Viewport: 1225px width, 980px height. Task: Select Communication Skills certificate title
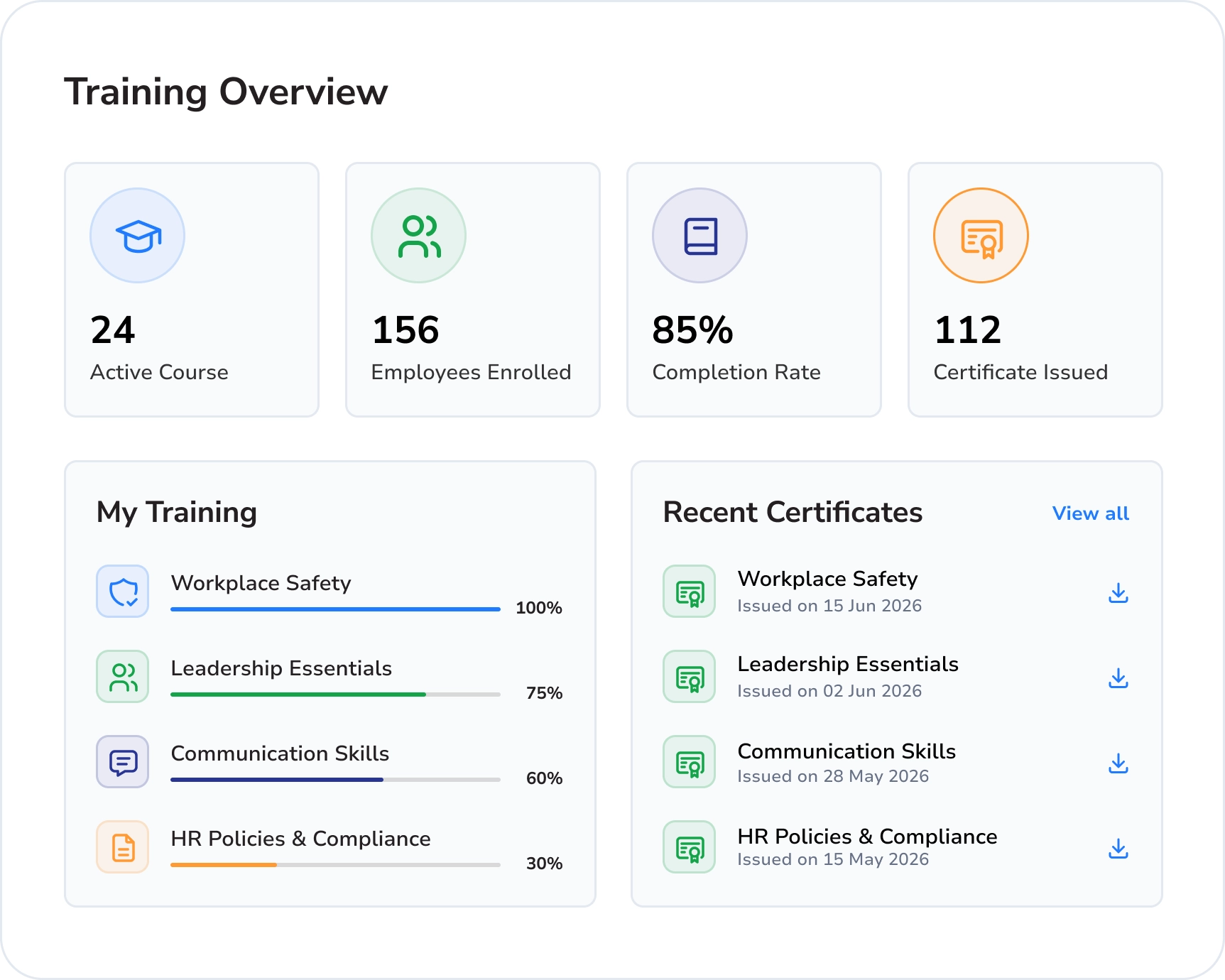pos(847,751)
